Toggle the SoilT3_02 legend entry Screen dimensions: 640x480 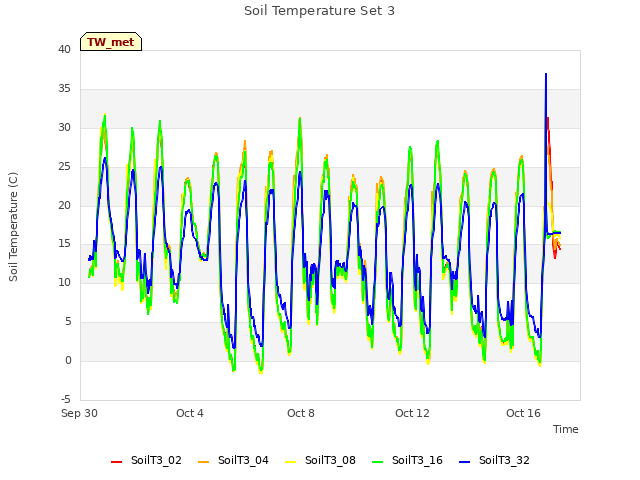click(146, 460)
